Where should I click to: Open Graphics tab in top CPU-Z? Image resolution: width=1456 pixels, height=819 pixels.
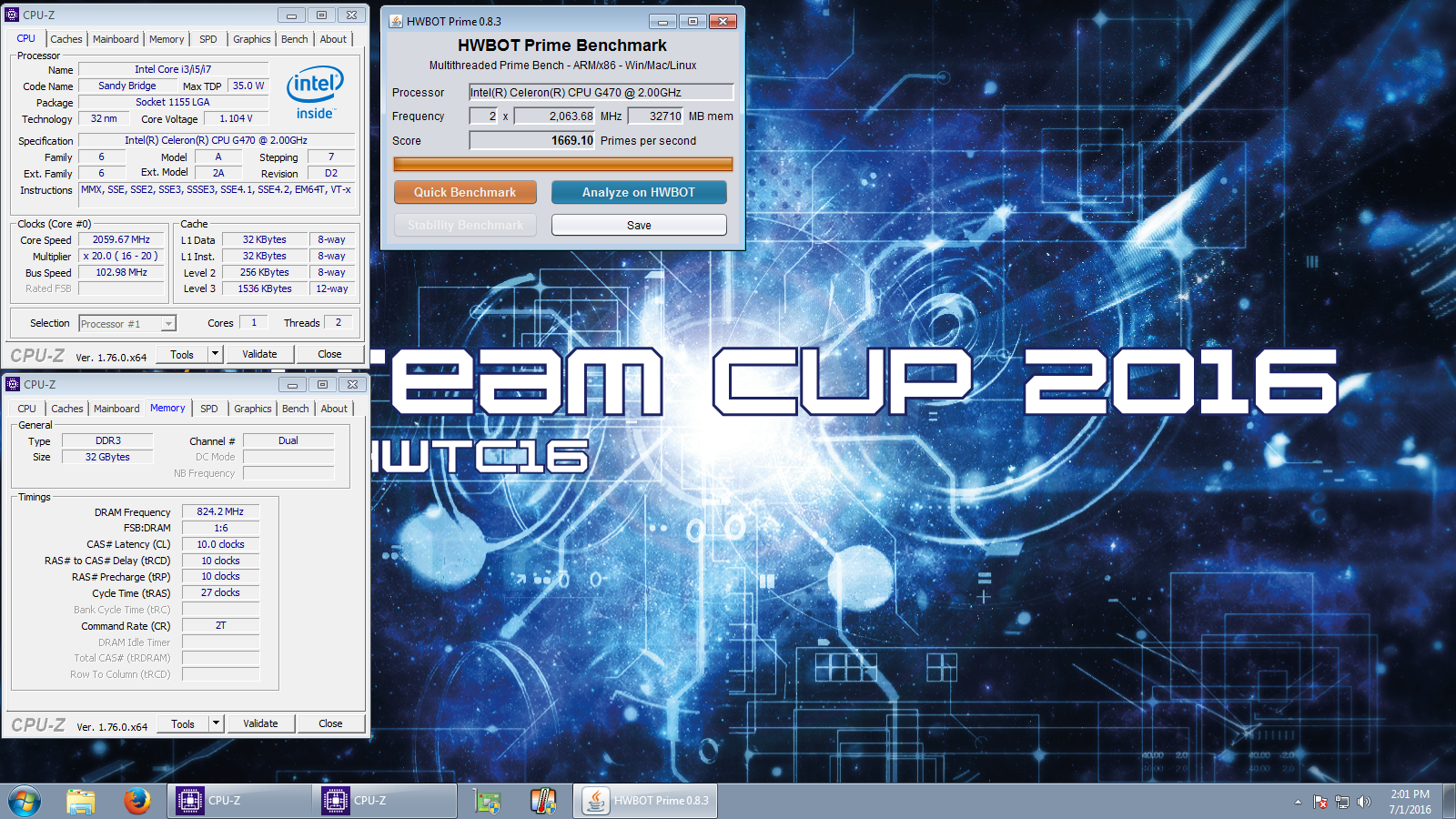click(x=252, y=39)
